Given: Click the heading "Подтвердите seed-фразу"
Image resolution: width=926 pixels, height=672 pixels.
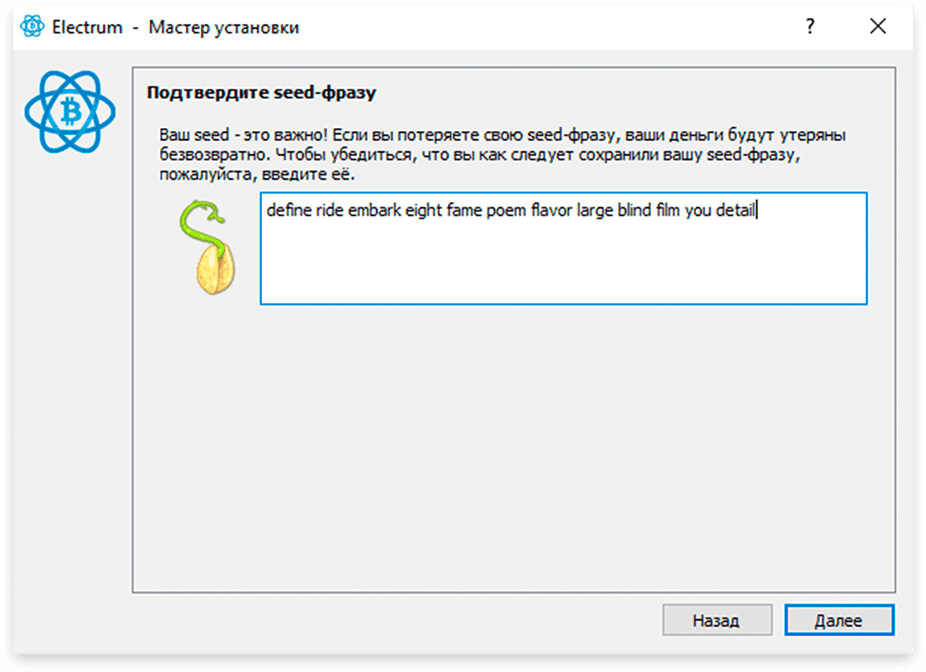Looking at the screenshot, I should [x=262, y=93].
